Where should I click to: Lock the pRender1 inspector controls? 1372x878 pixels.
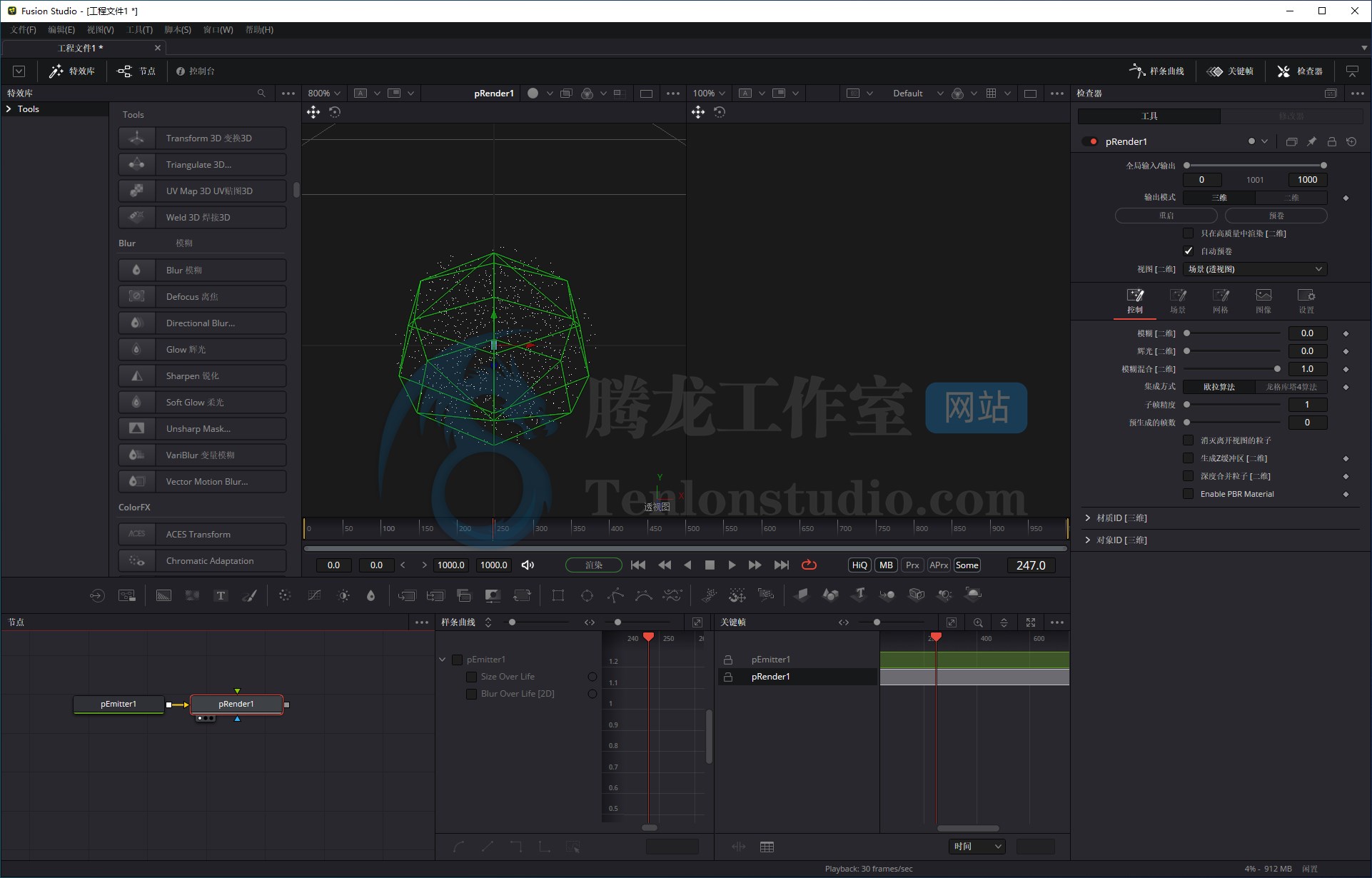click(x=1331, y=141)
